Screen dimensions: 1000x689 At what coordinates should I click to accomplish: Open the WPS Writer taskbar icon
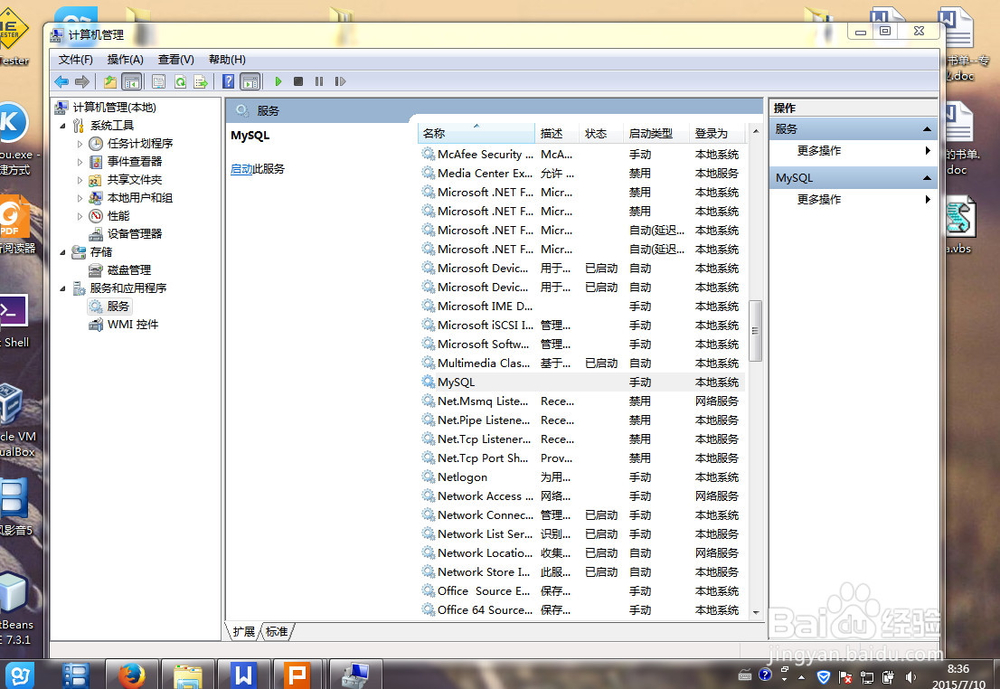[244, 674]
